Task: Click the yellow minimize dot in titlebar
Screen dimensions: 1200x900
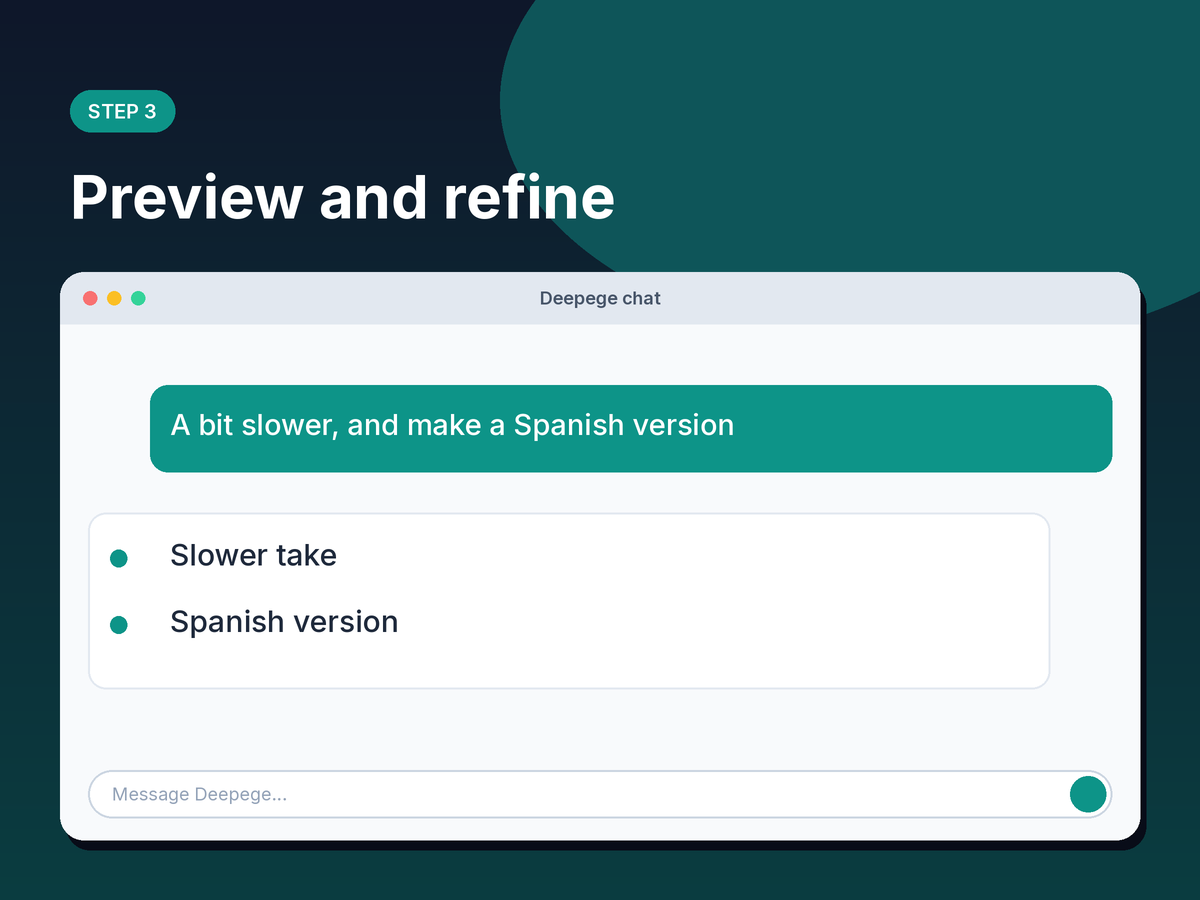Action: point(114,298)
